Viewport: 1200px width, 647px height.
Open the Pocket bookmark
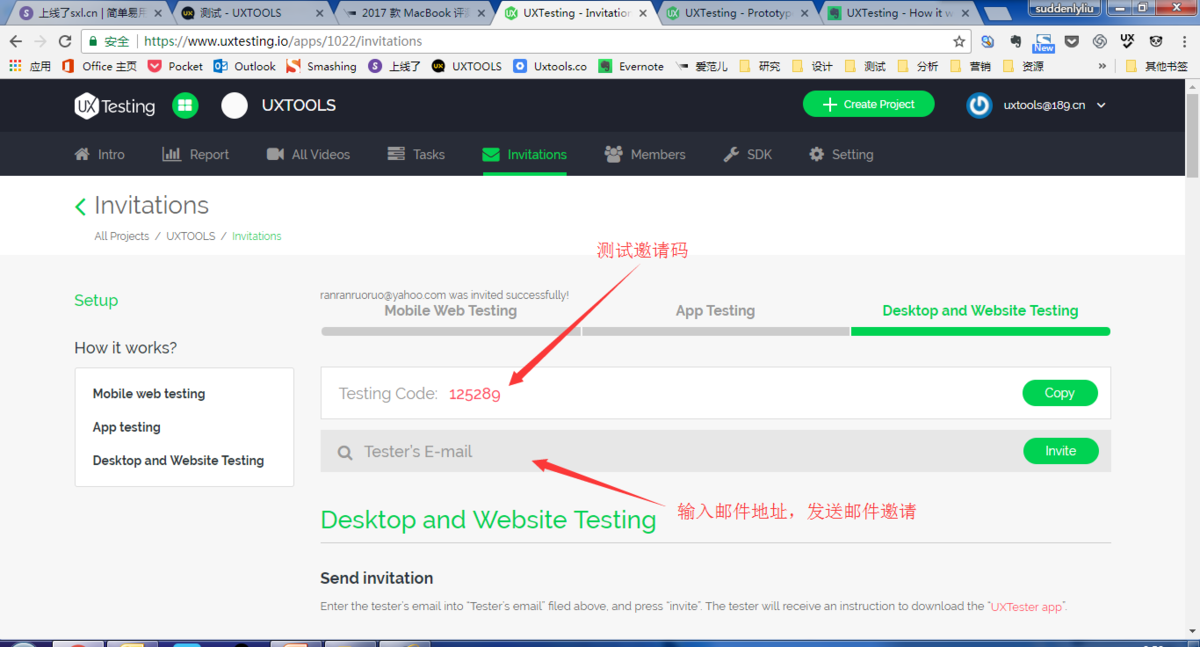[x=175, y=66]
